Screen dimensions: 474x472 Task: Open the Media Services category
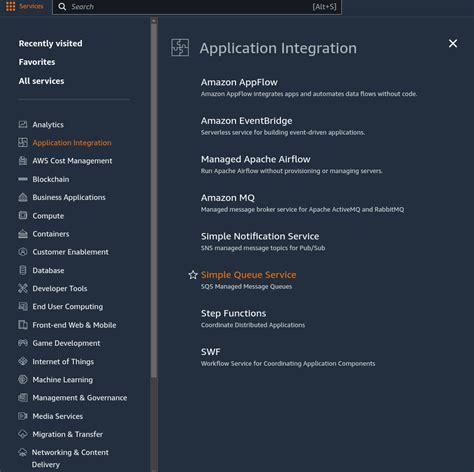[x=58, y=416]
